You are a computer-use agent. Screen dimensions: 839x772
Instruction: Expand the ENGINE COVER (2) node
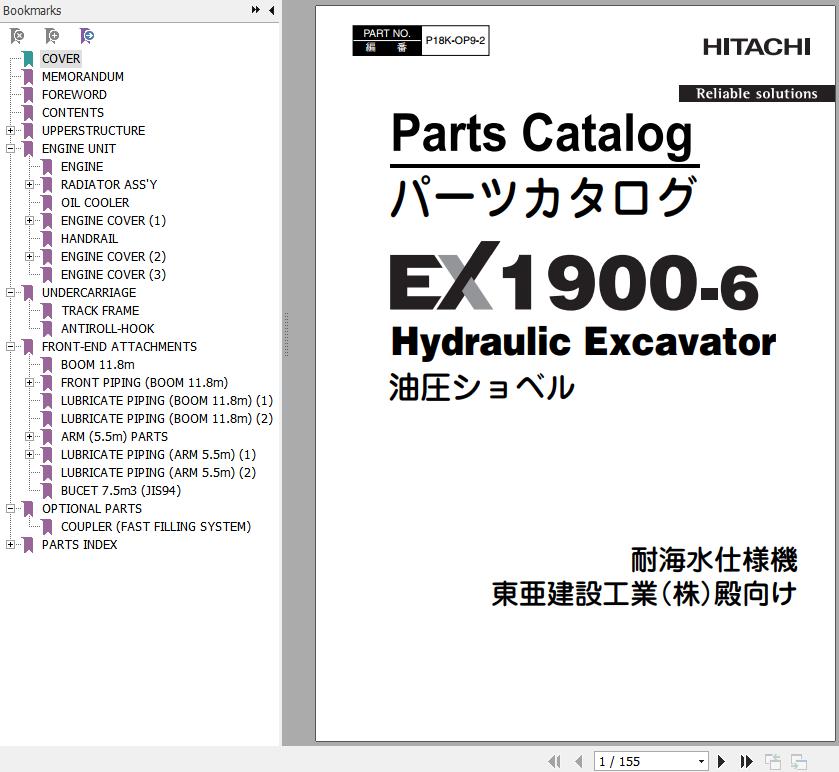29,257
